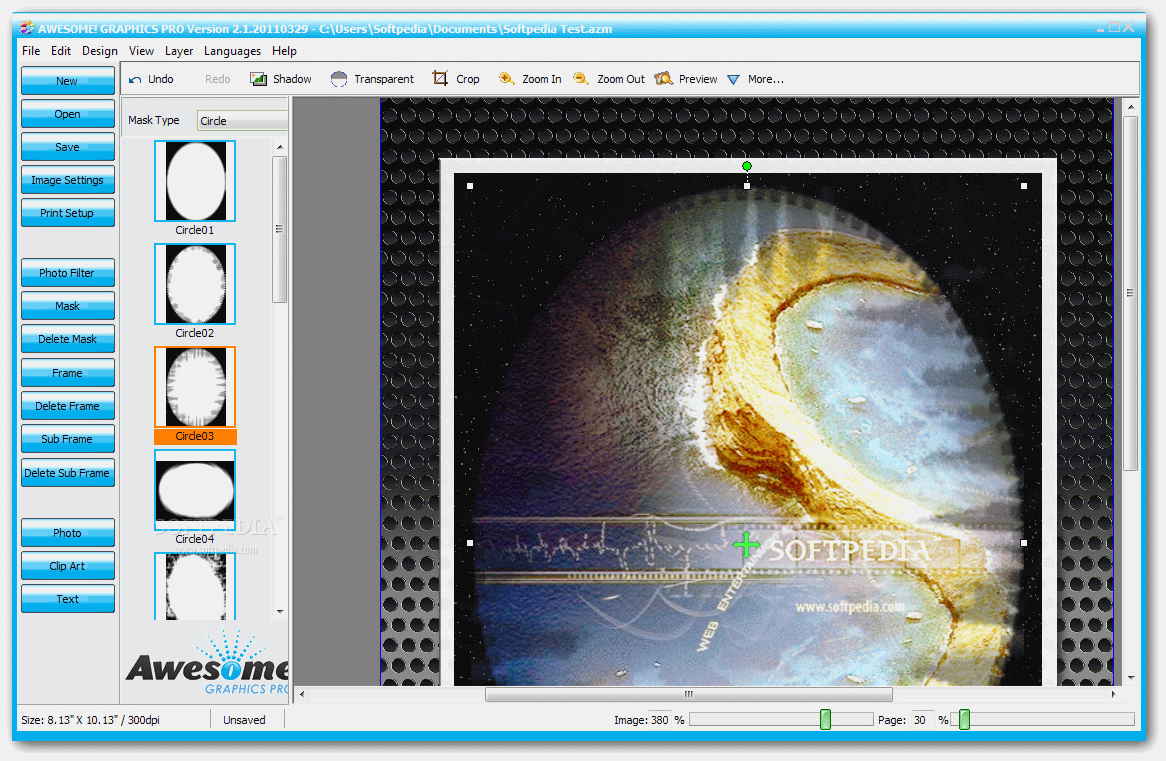Click the green rotation handle above image
This screenshot has height=761, width=1166.
747,166
